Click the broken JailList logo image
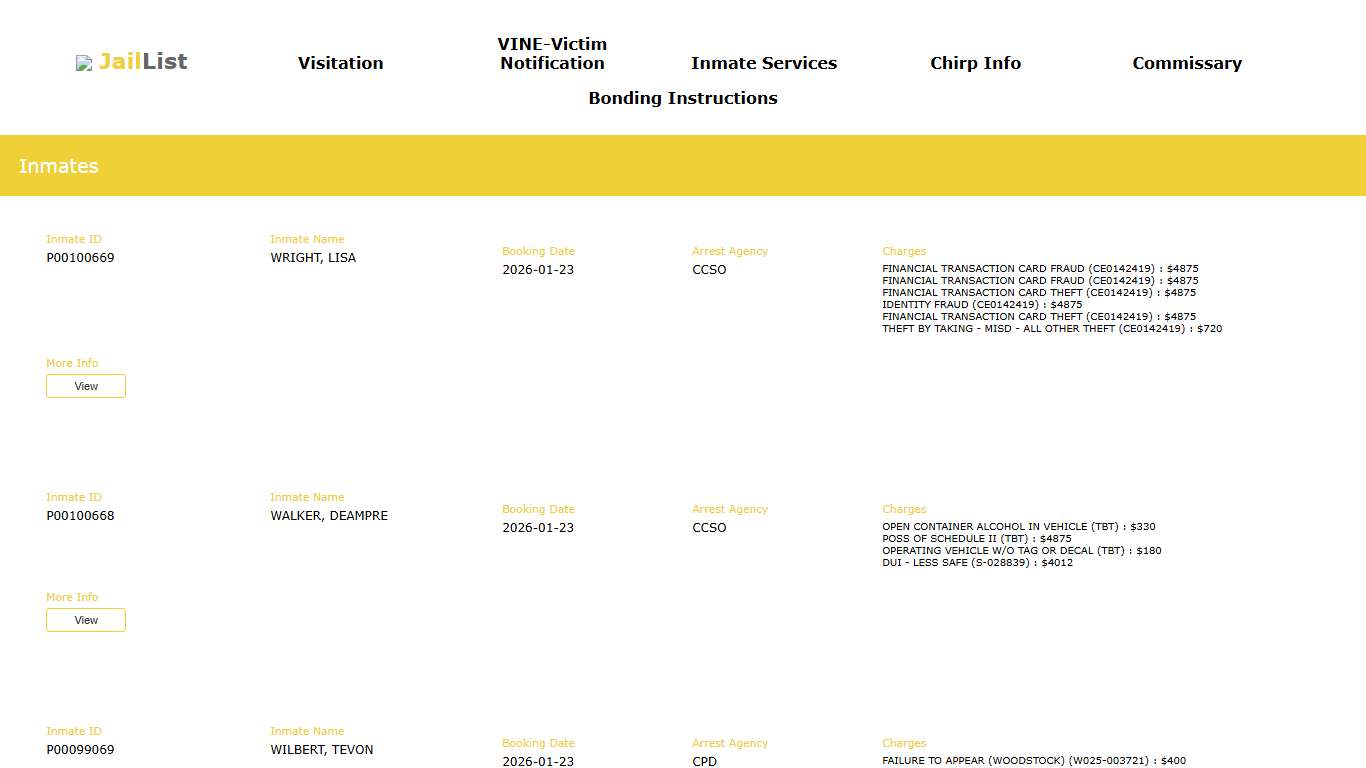The height and width of the screenshot is (768, 1366). pyautogui.click(x=84, y=63)
